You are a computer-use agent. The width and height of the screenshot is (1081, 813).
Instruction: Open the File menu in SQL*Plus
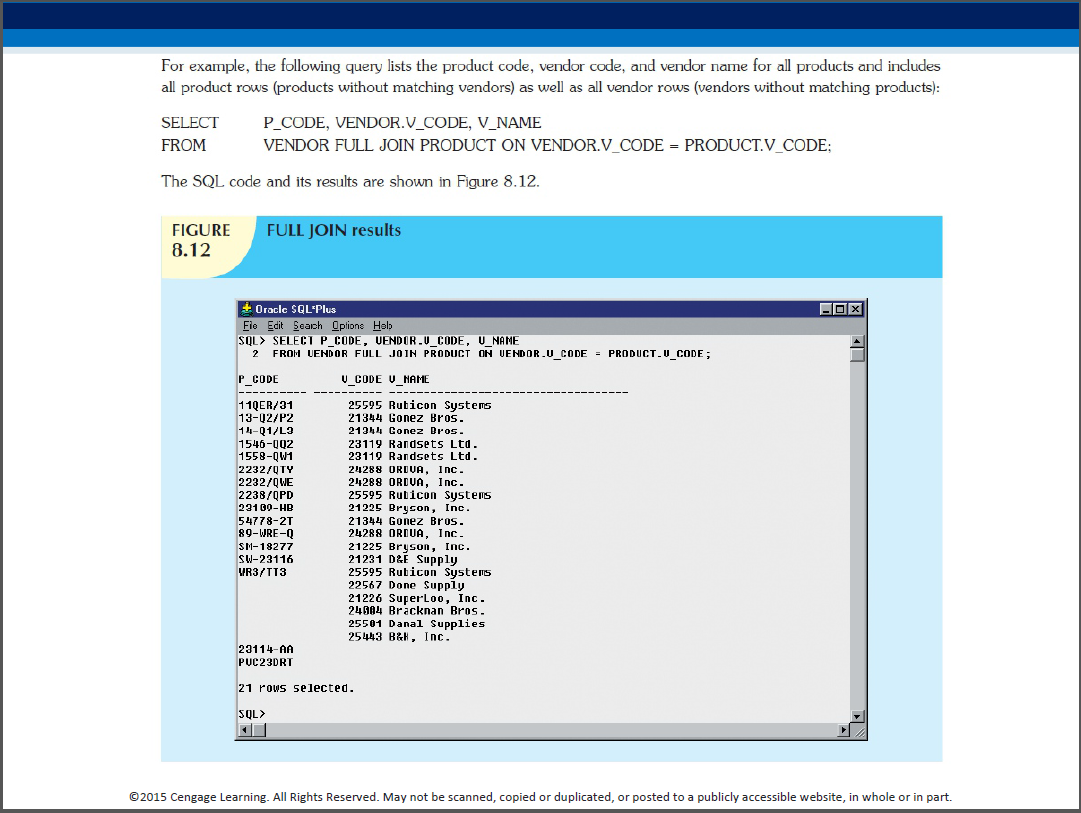(x=250, y=325)
